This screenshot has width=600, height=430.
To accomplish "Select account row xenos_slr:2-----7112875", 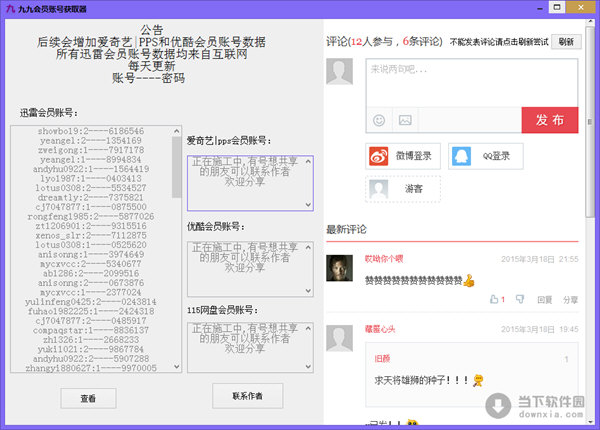I will click(91, 235).
